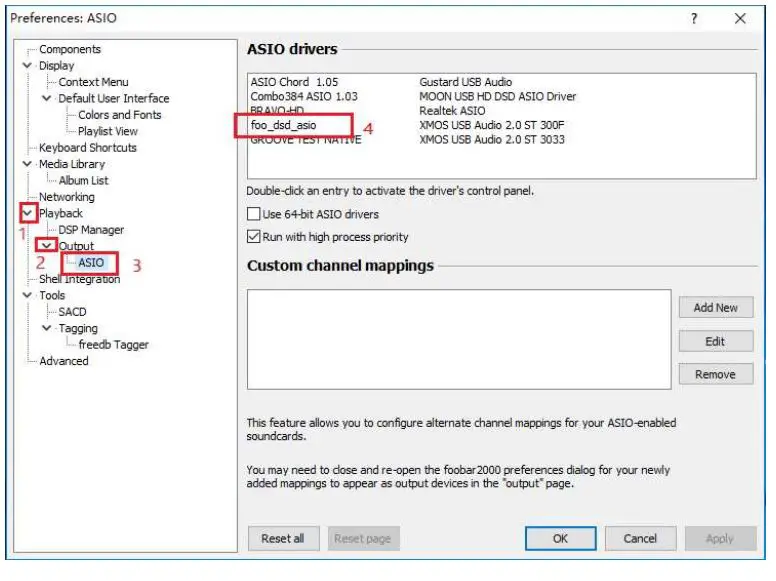The height and width of the screenshot is (581, 776).
Task: Collapse the Output tree node
Action: (x=47, y=245)
